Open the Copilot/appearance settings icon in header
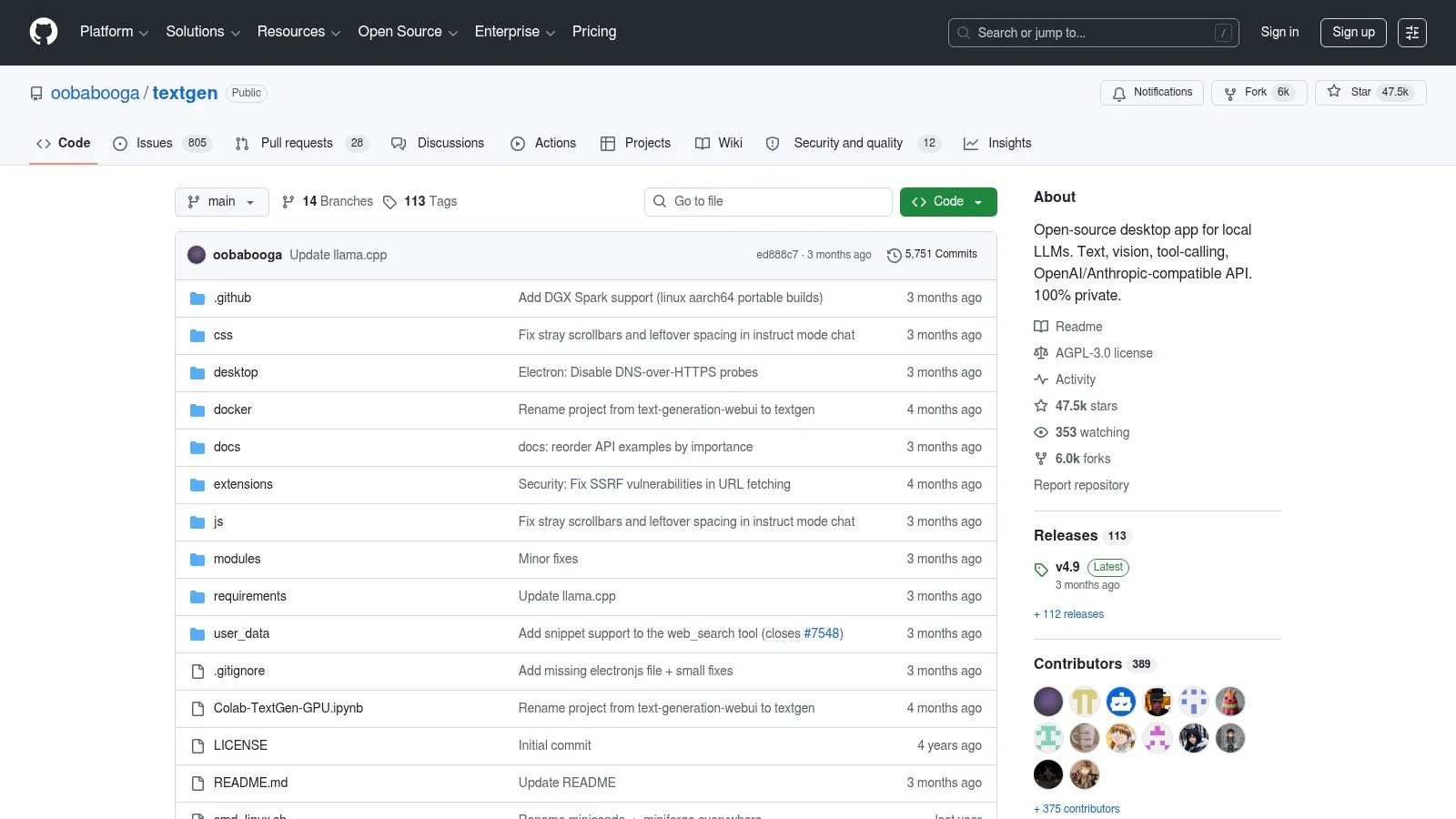Viewport: 1456px width, 819px height. coord(1412,33)
